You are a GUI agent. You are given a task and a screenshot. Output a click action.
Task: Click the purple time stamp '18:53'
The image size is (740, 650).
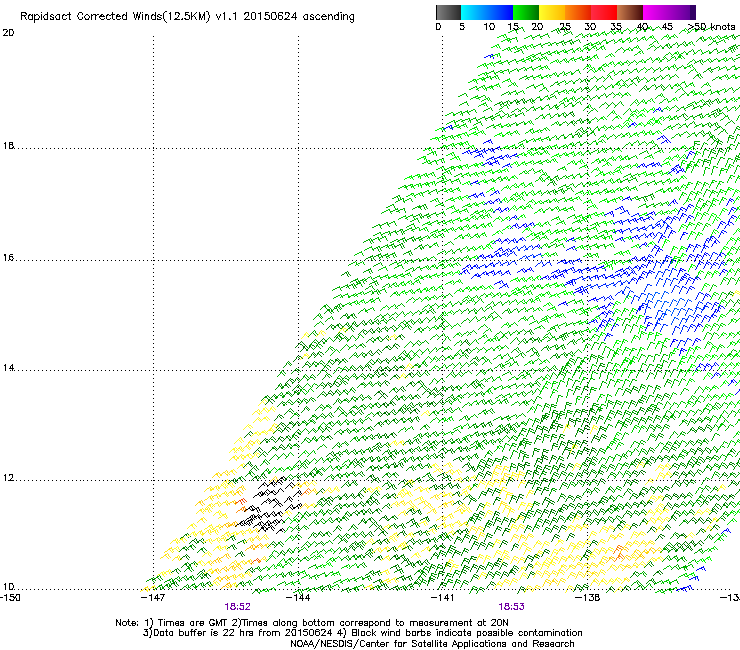click(512, 607)
